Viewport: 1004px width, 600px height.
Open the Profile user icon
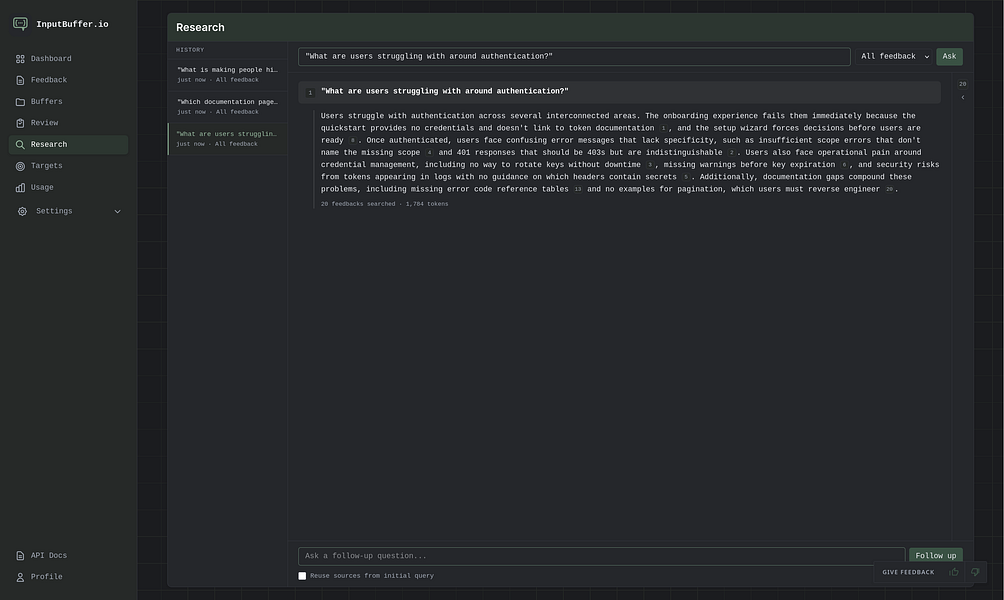click(x=20, y=577)
